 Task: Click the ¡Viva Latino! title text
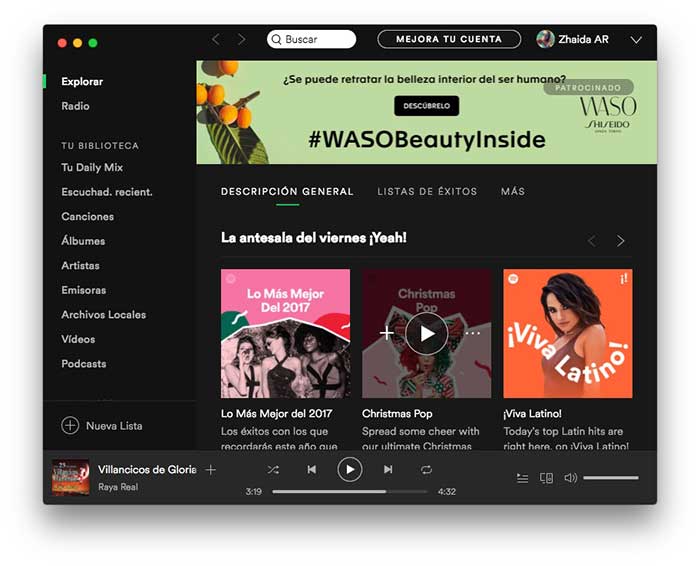533,414
